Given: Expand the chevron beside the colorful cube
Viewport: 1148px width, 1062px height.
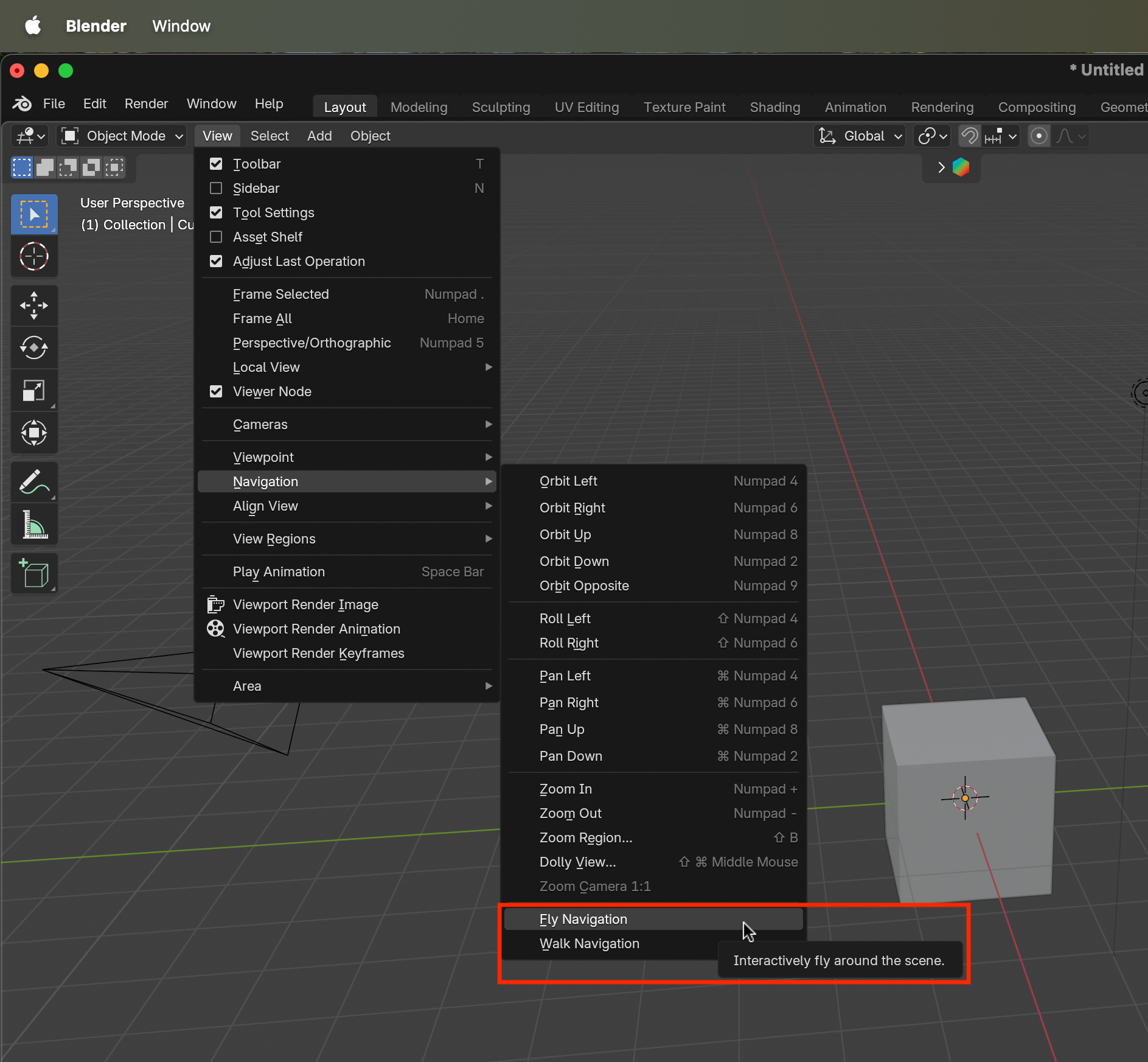Looking at the screenshot, I should click(941, 167).
